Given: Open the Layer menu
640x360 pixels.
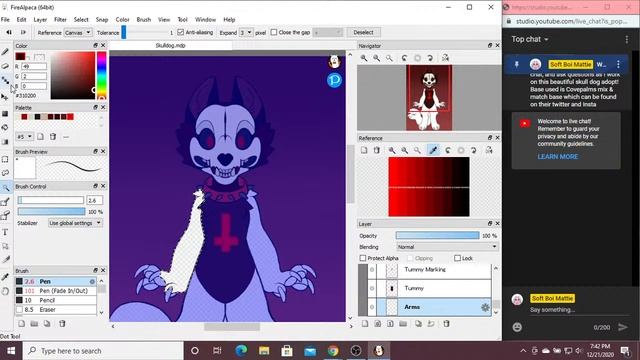Looking at the screenshot, I should (x=40, y=20).
